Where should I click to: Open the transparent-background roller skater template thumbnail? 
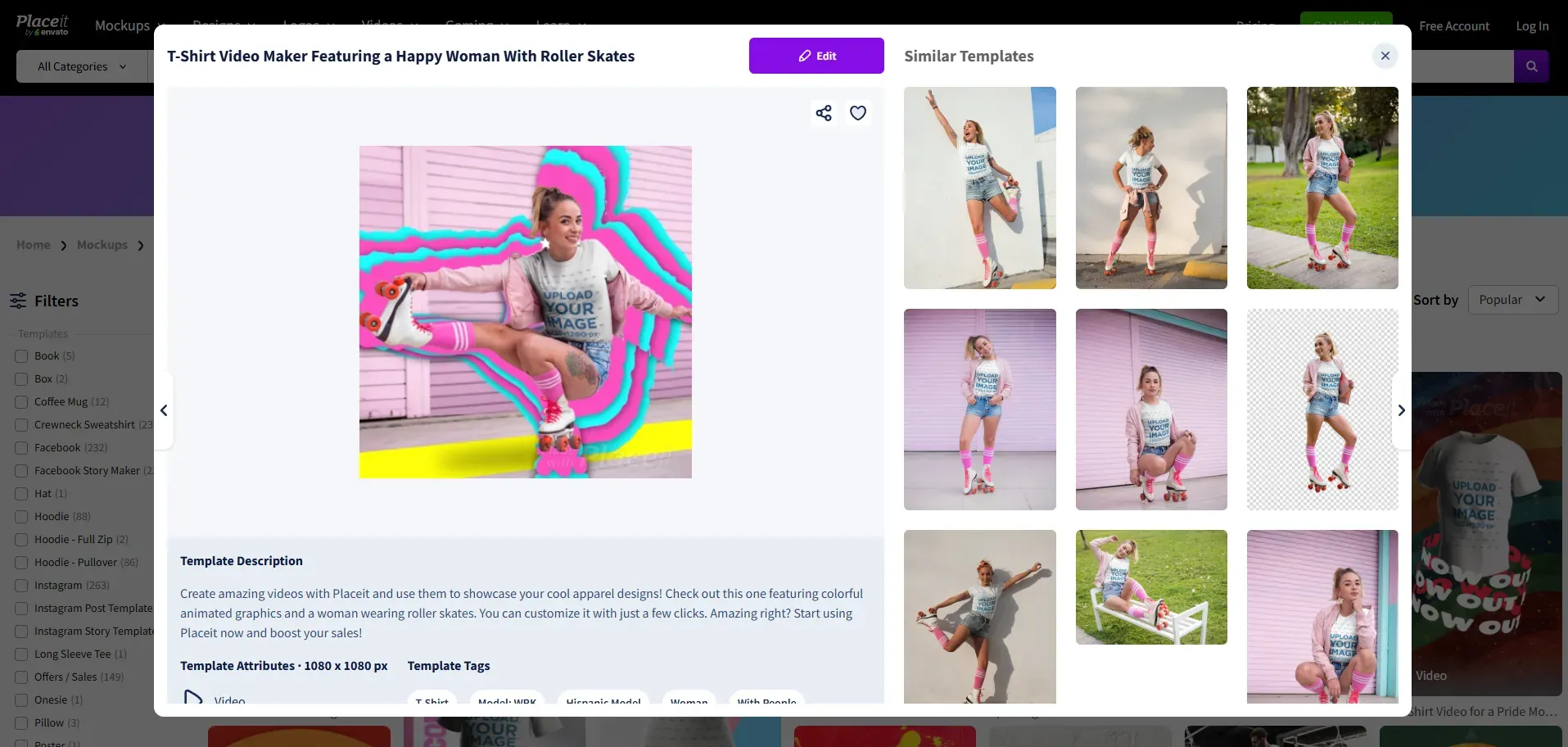point(1322,410)
